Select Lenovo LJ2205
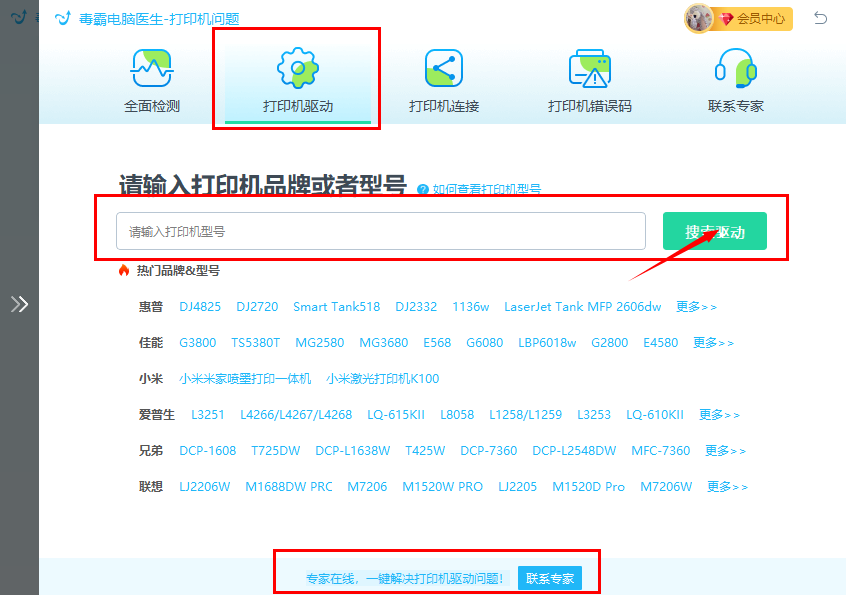The height and width of the screenshot is (595, 846). pos(517,487)
